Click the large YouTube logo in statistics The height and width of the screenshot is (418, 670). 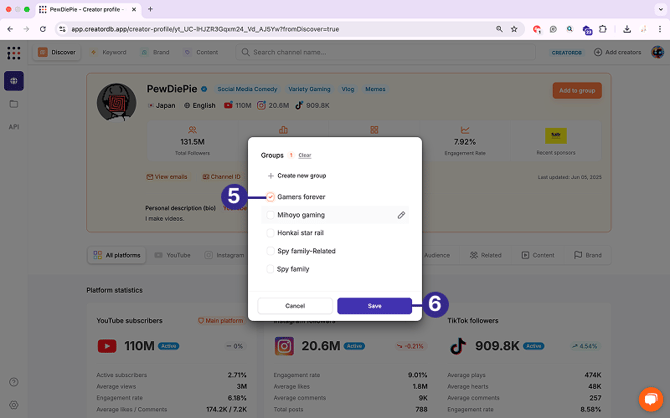[107, 346]
